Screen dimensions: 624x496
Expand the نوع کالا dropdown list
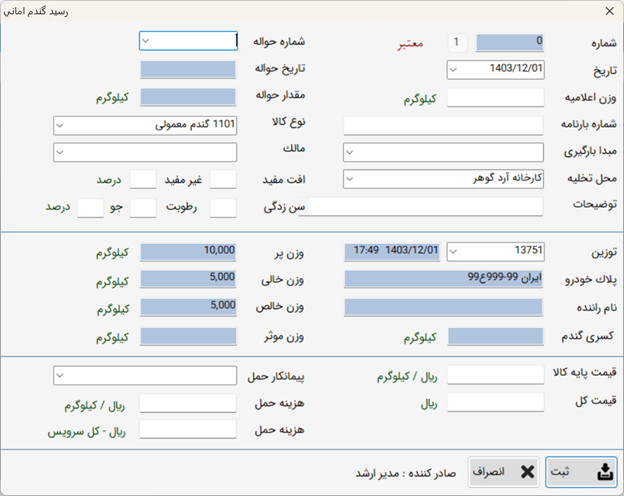point(60,126)
